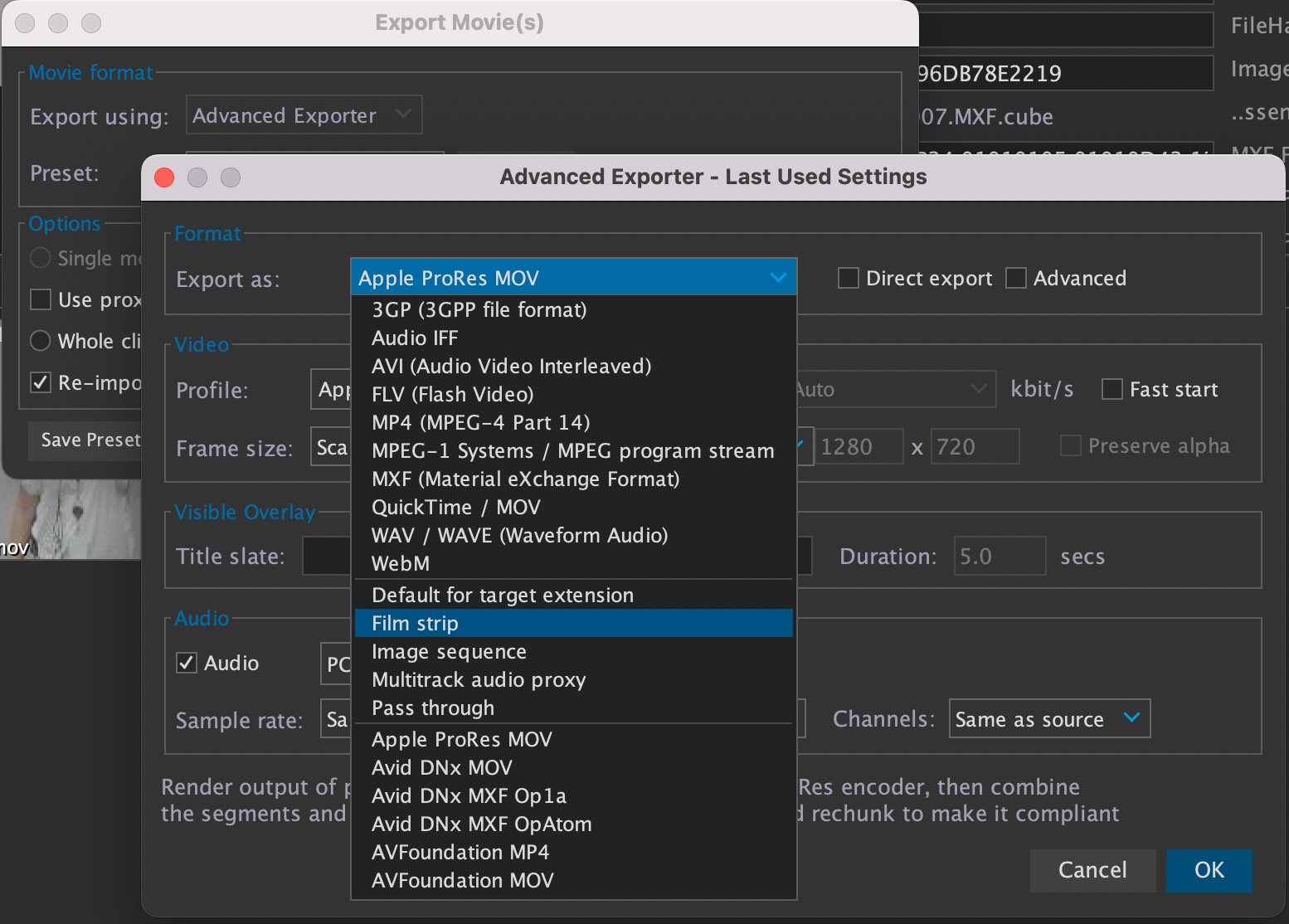This screenshot has width=1289, height=924.
Task: Click Cancel in Advanced Exporter
Action: [1092, 870]
